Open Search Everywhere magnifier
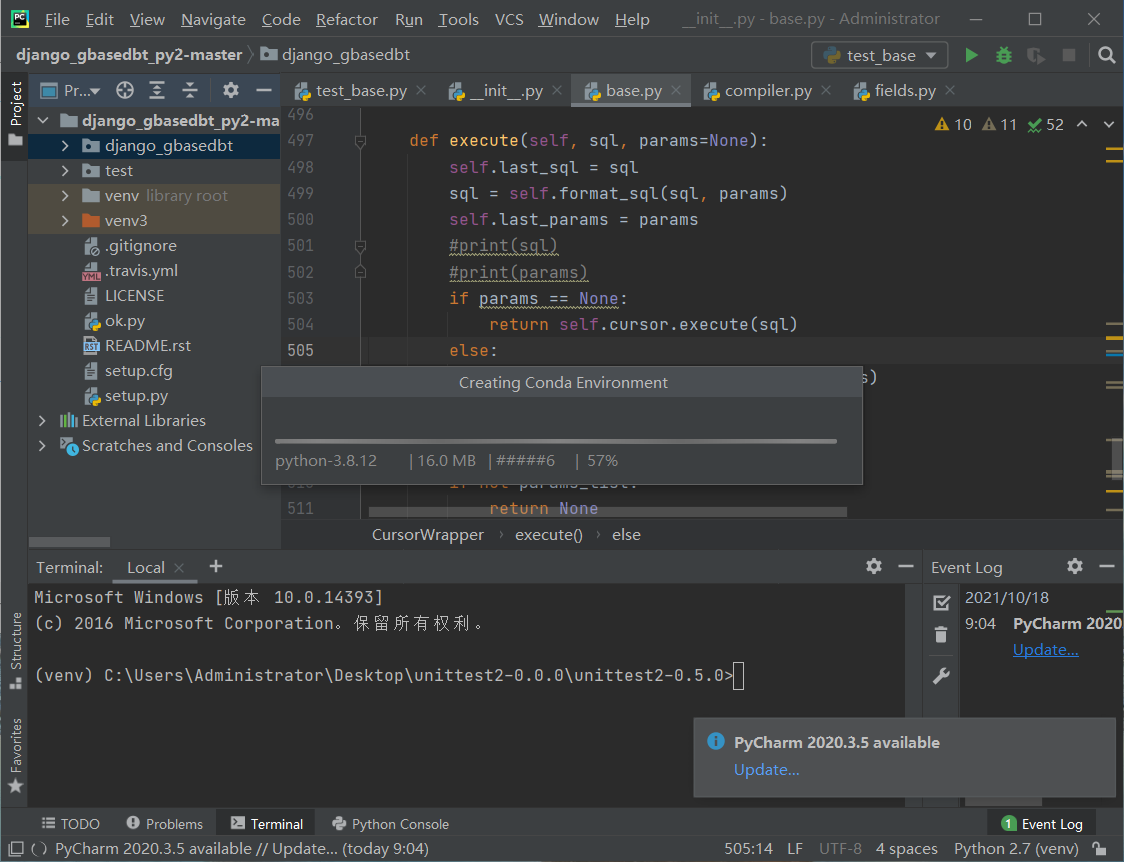This screenshot has width=1124, height=862. (x=1106, y=56)
